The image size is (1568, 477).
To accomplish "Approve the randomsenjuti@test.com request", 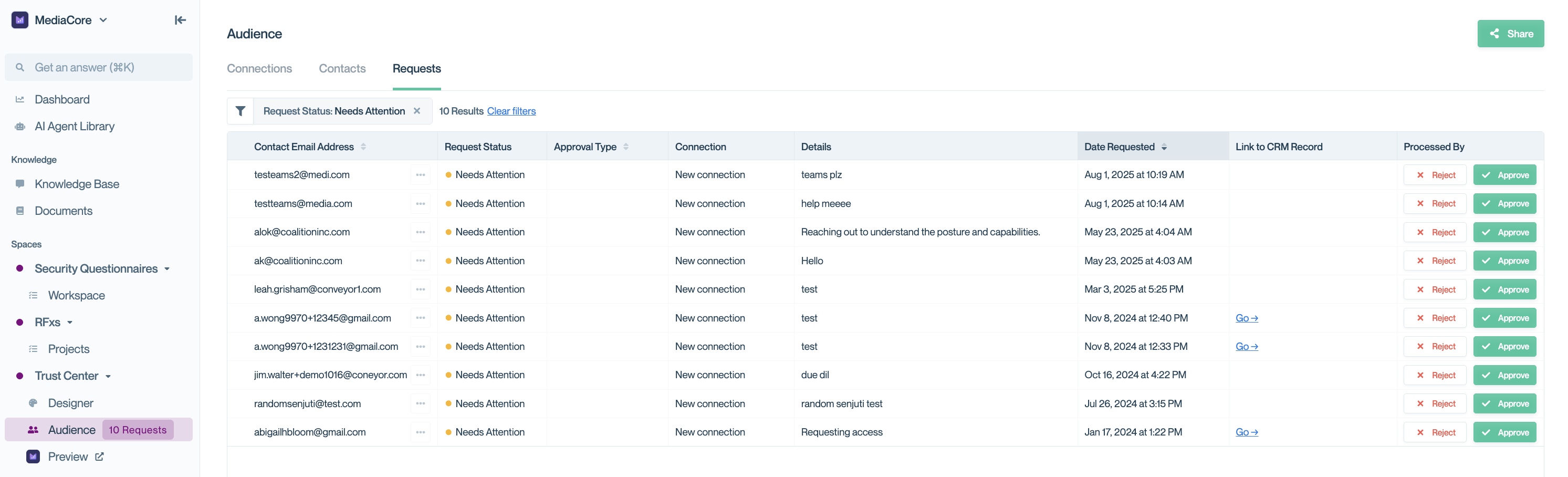I will coord(1504,404).
